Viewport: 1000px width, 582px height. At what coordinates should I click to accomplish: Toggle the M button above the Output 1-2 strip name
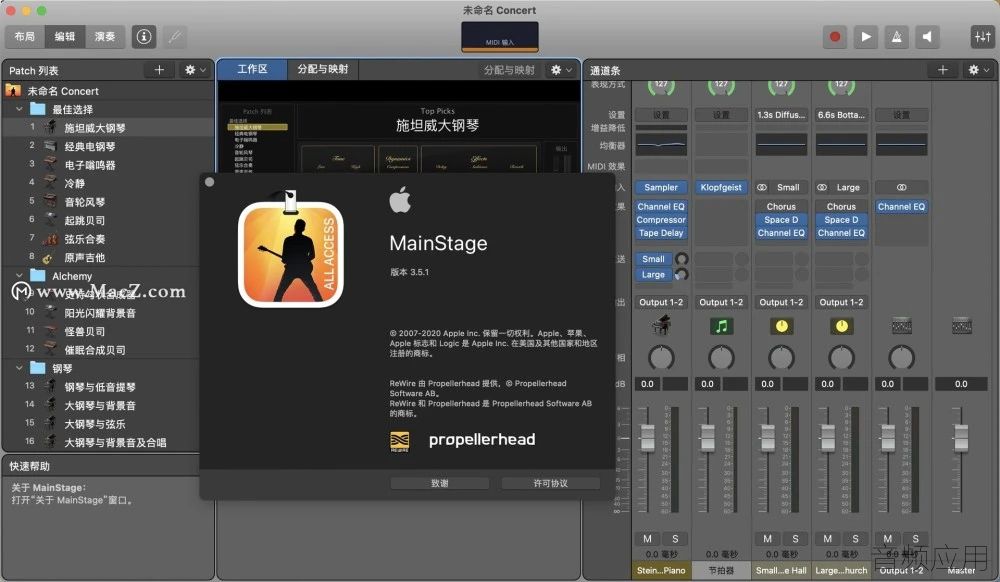click(x=887, y=539)
